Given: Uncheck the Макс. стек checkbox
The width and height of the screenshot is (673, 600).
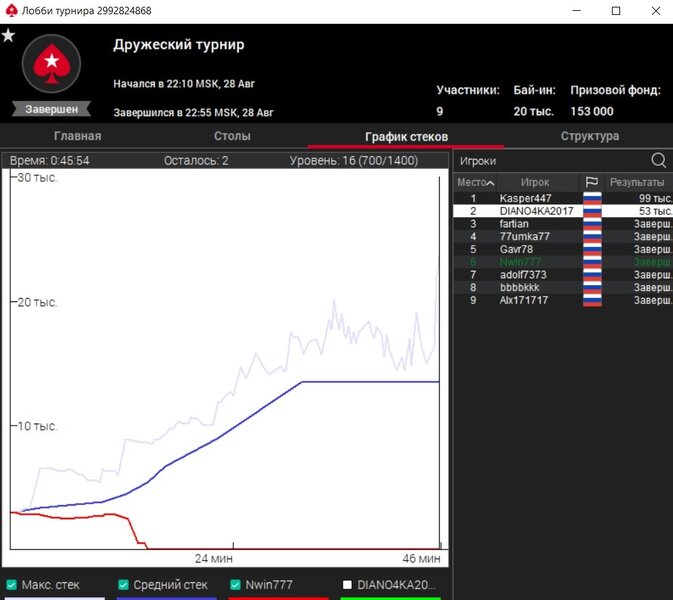Looking at the screenshot, I should point(11,585).
